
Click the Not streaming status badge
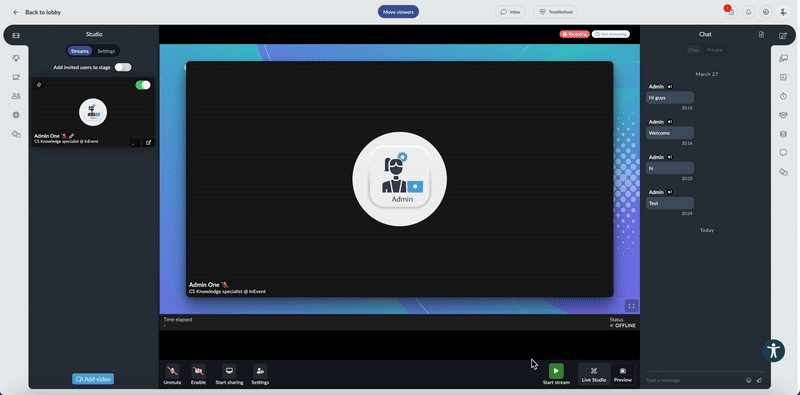click(x=611, y=34)
